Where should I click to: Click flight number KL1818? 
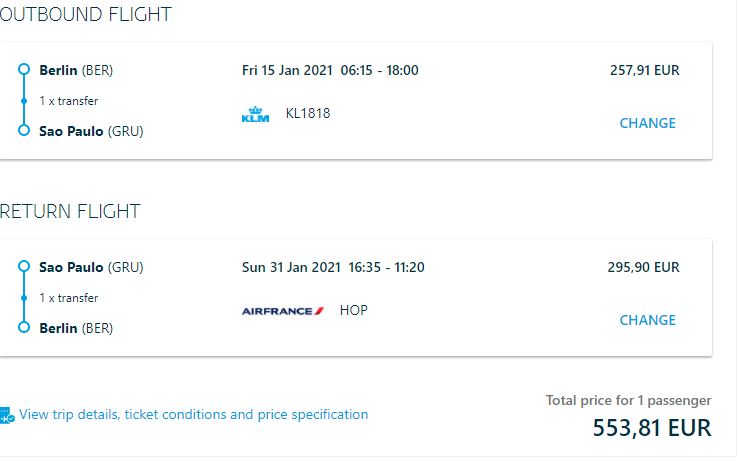(308, 114)
